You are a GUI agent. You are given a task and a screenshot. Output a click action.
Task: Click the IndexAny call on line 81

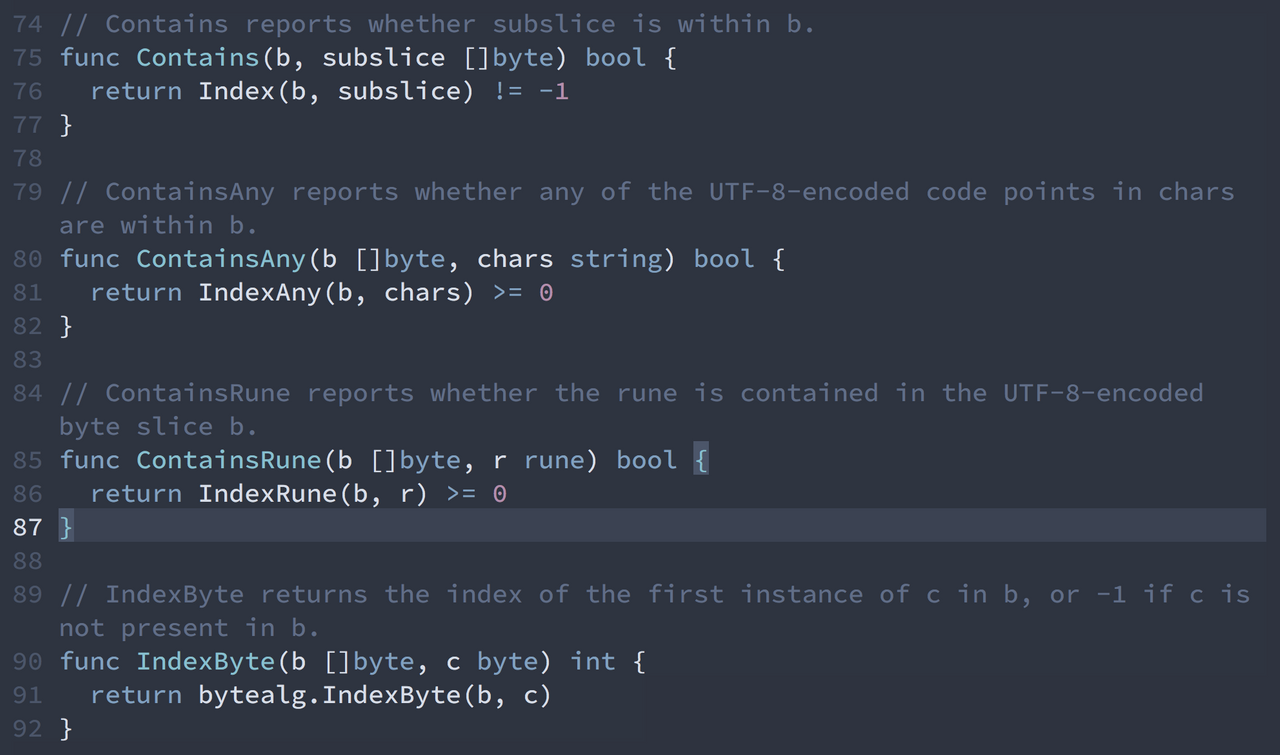[260, 293]
